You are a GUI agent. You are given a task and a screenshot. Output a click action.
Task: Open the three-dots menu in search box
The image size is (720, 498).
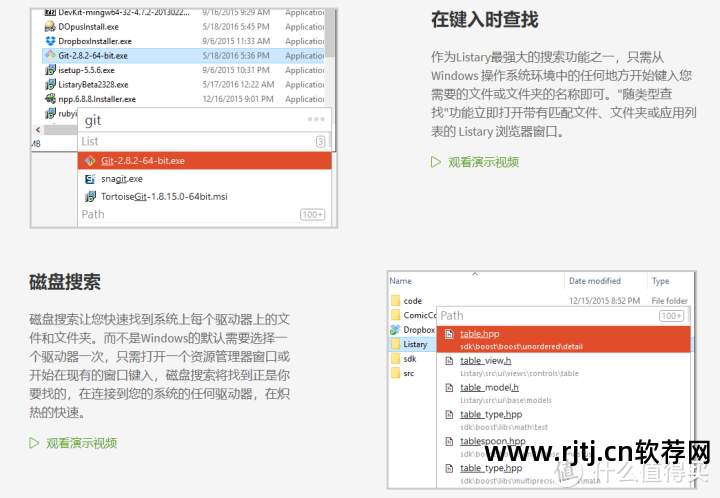[316, 119]
